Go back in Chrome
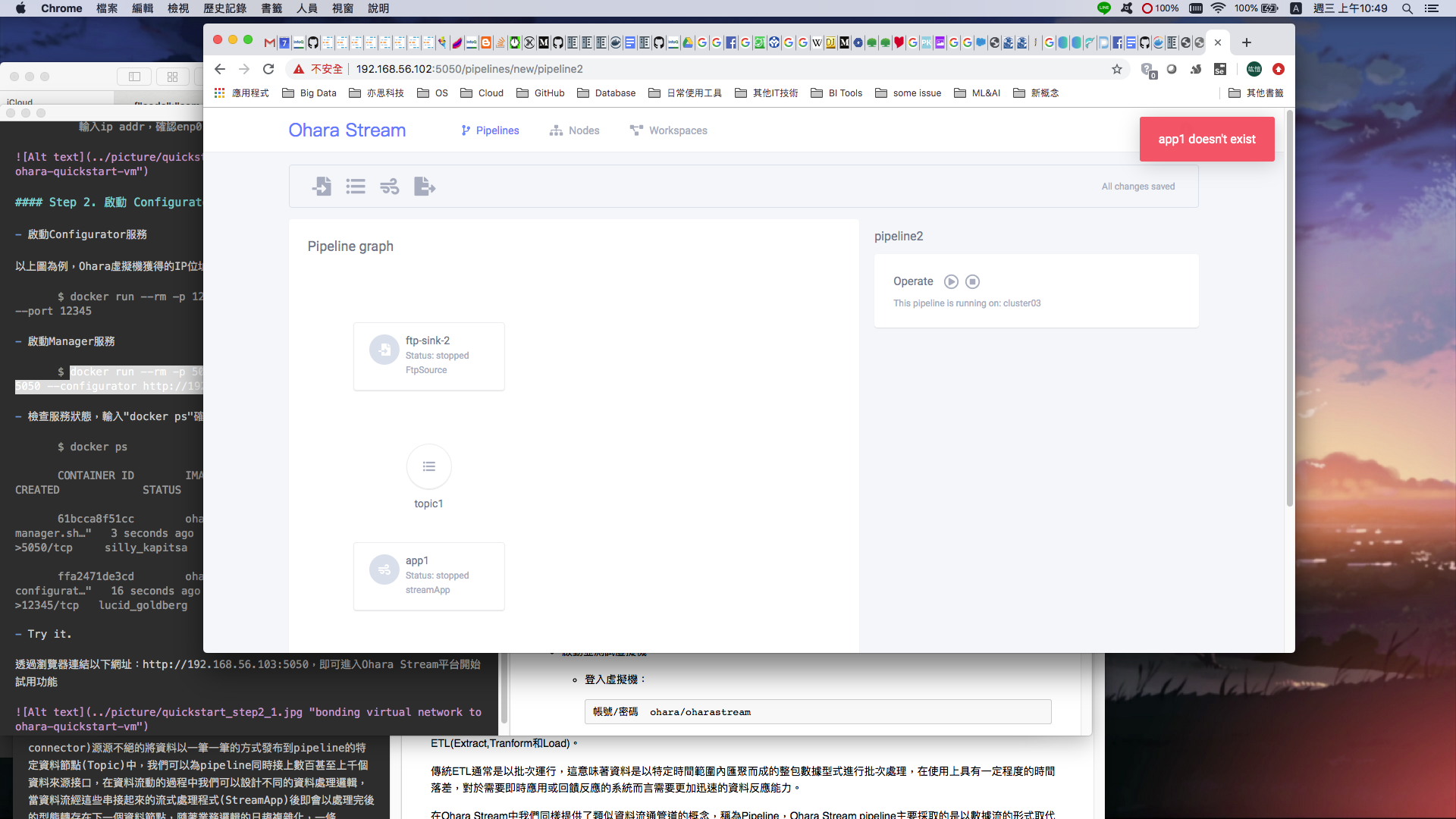This screenshot has width=1456, height=819. coord(220,69)
